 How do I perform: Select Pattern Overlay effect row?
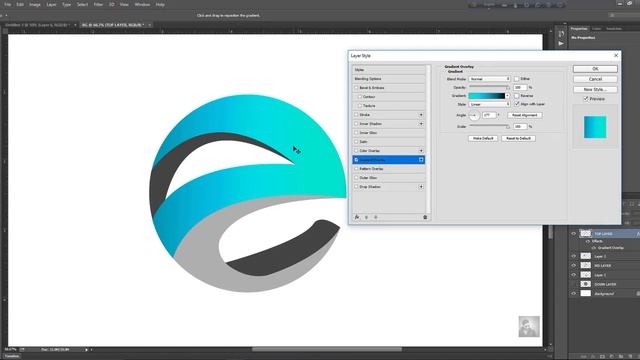(x=389, y=169)
